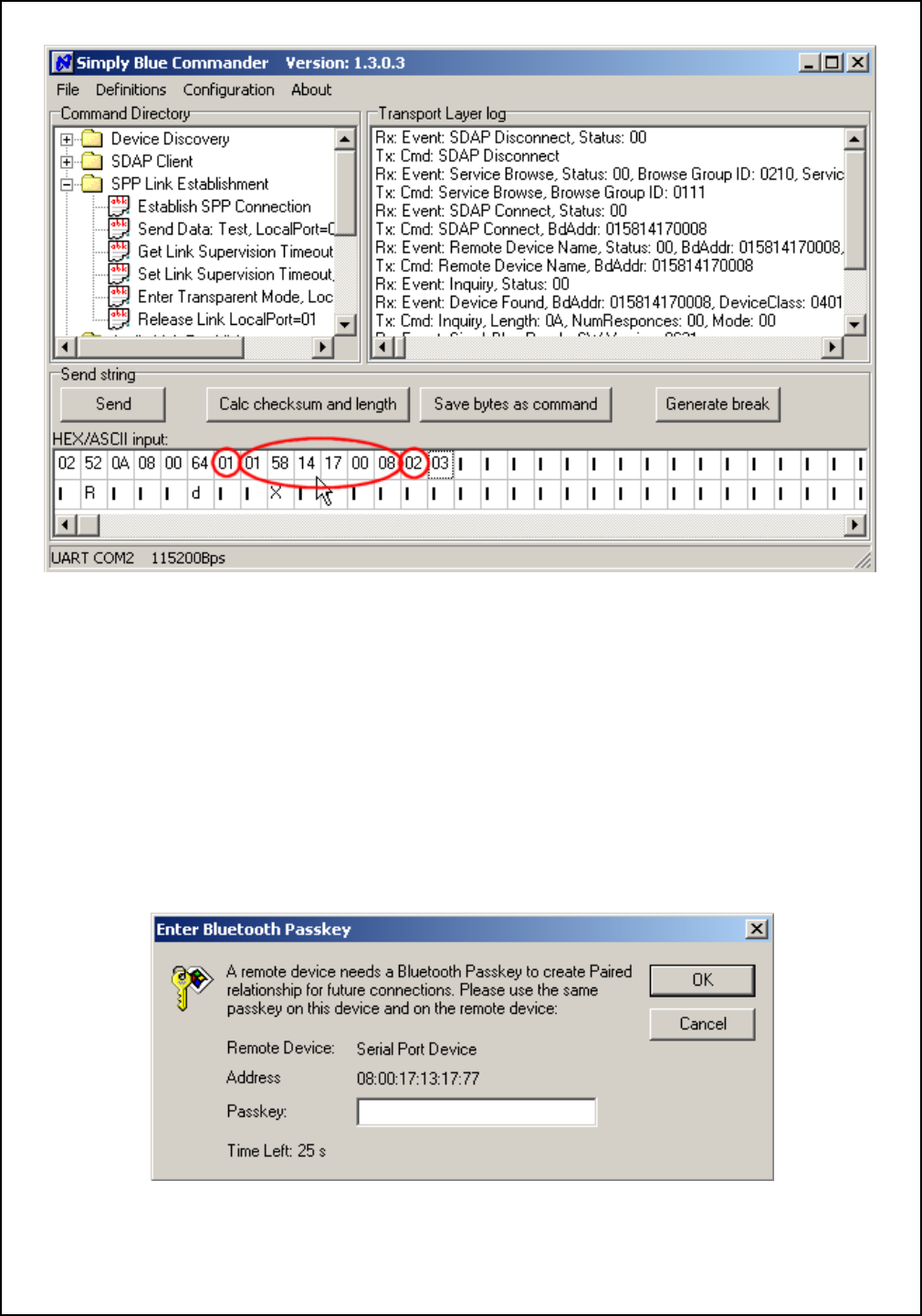
Task: Click Save bytes as command button
Action: [516, 404]
